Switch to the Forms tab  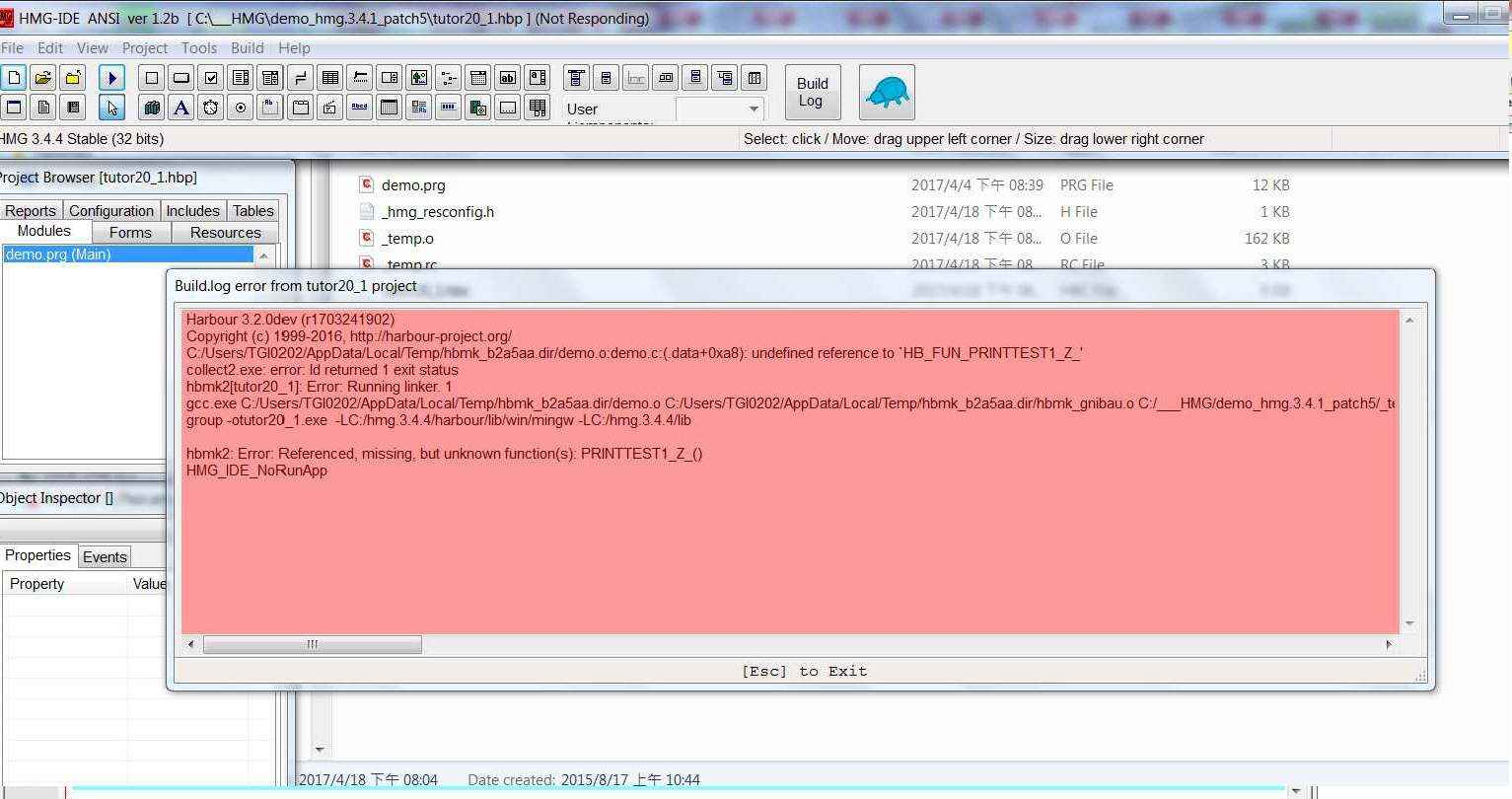[x=130, y=233]
